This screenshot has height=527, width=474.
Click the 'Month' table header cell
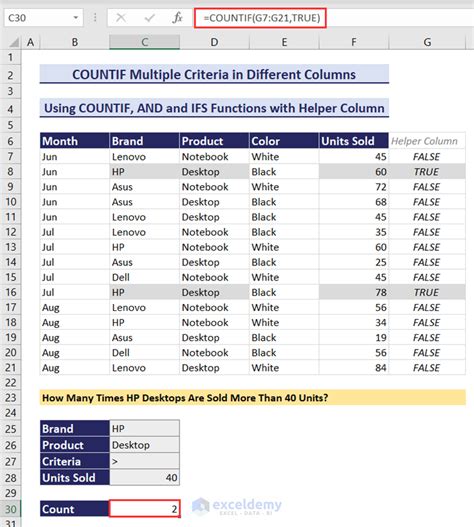(75, 141)
